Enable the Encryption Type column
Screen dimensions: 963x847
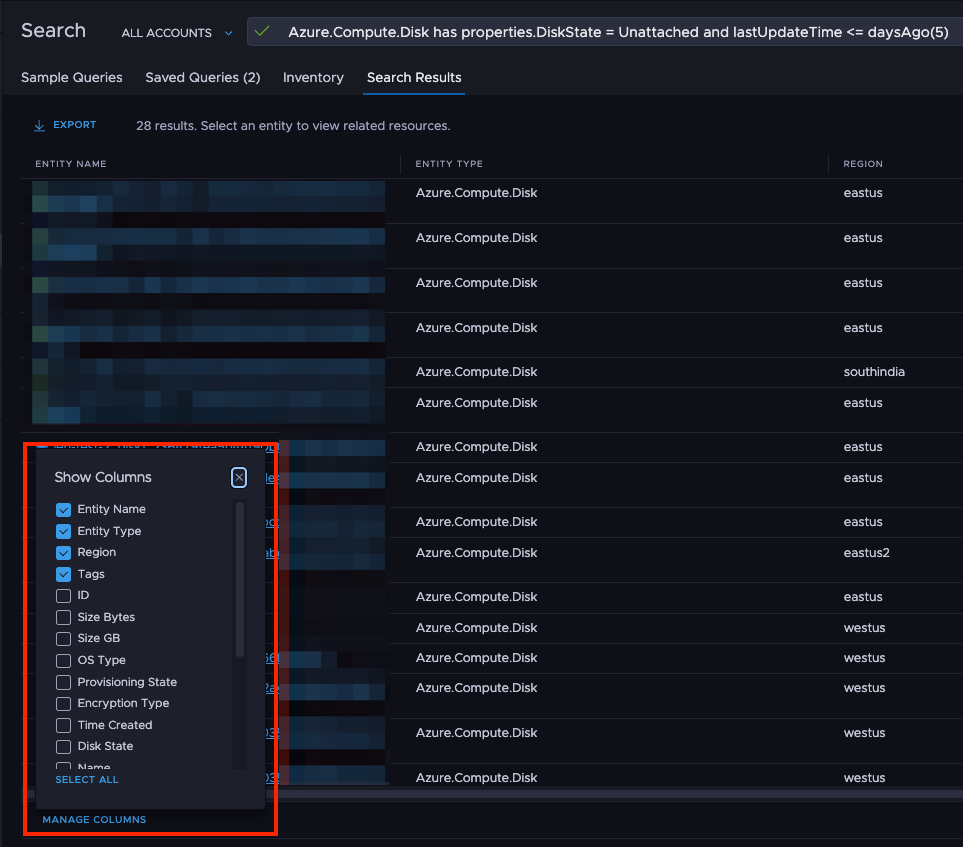click(63, 703)
